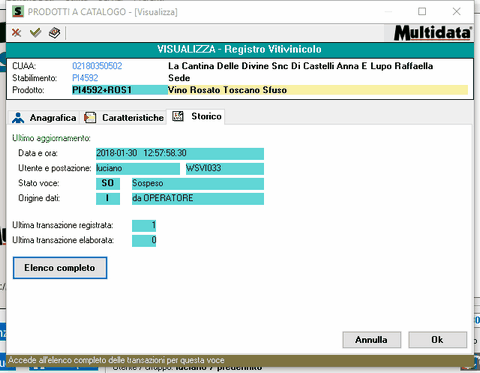Open the book help icon in toolbar

tap(54, 33)
